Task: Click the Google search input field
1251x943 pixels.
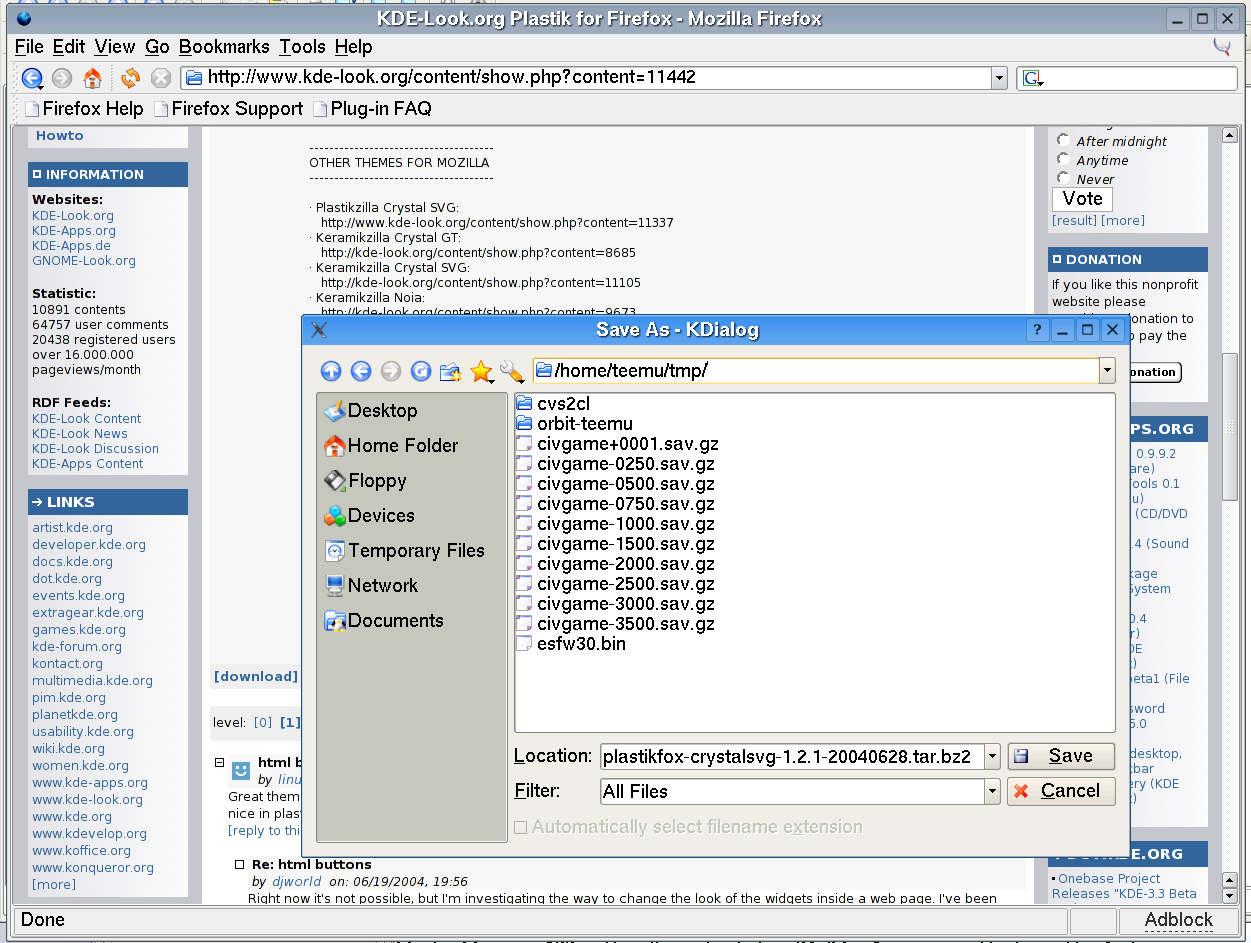Action: click(1140, 78)
